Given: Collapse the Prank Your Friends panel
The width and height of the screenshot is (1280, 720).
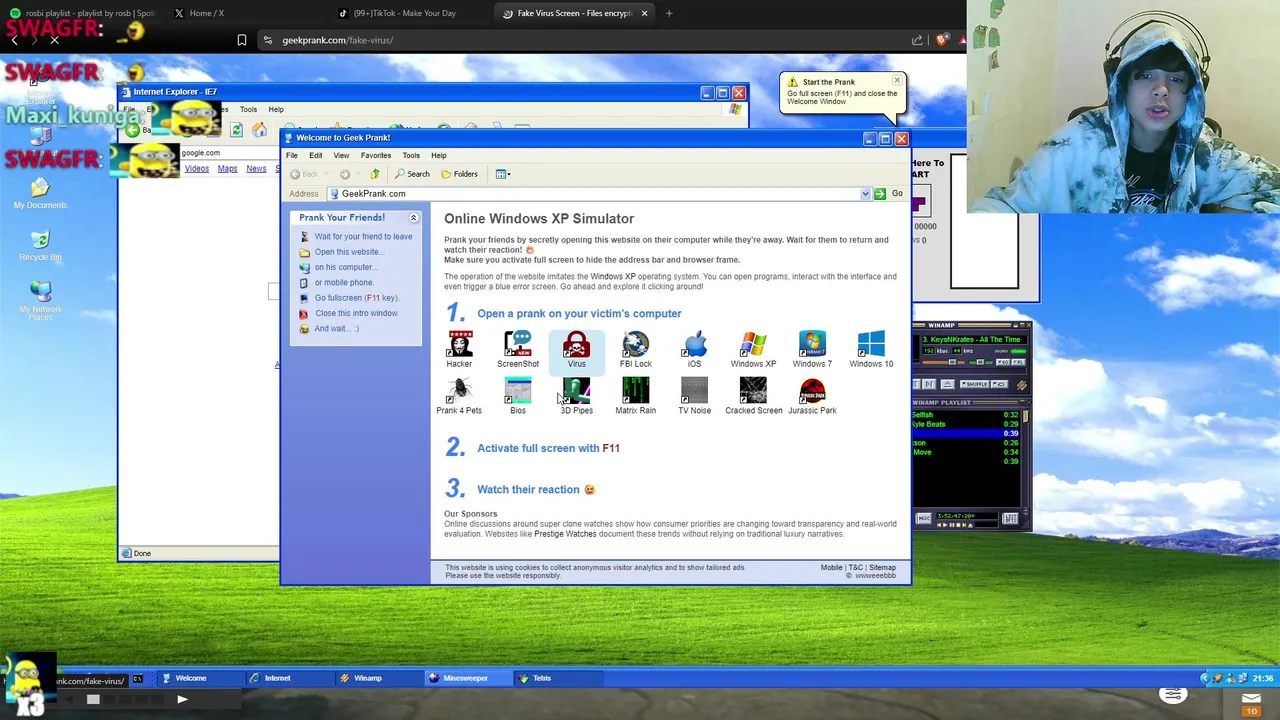Looking at the screenshot, I should tap(413, 217).
